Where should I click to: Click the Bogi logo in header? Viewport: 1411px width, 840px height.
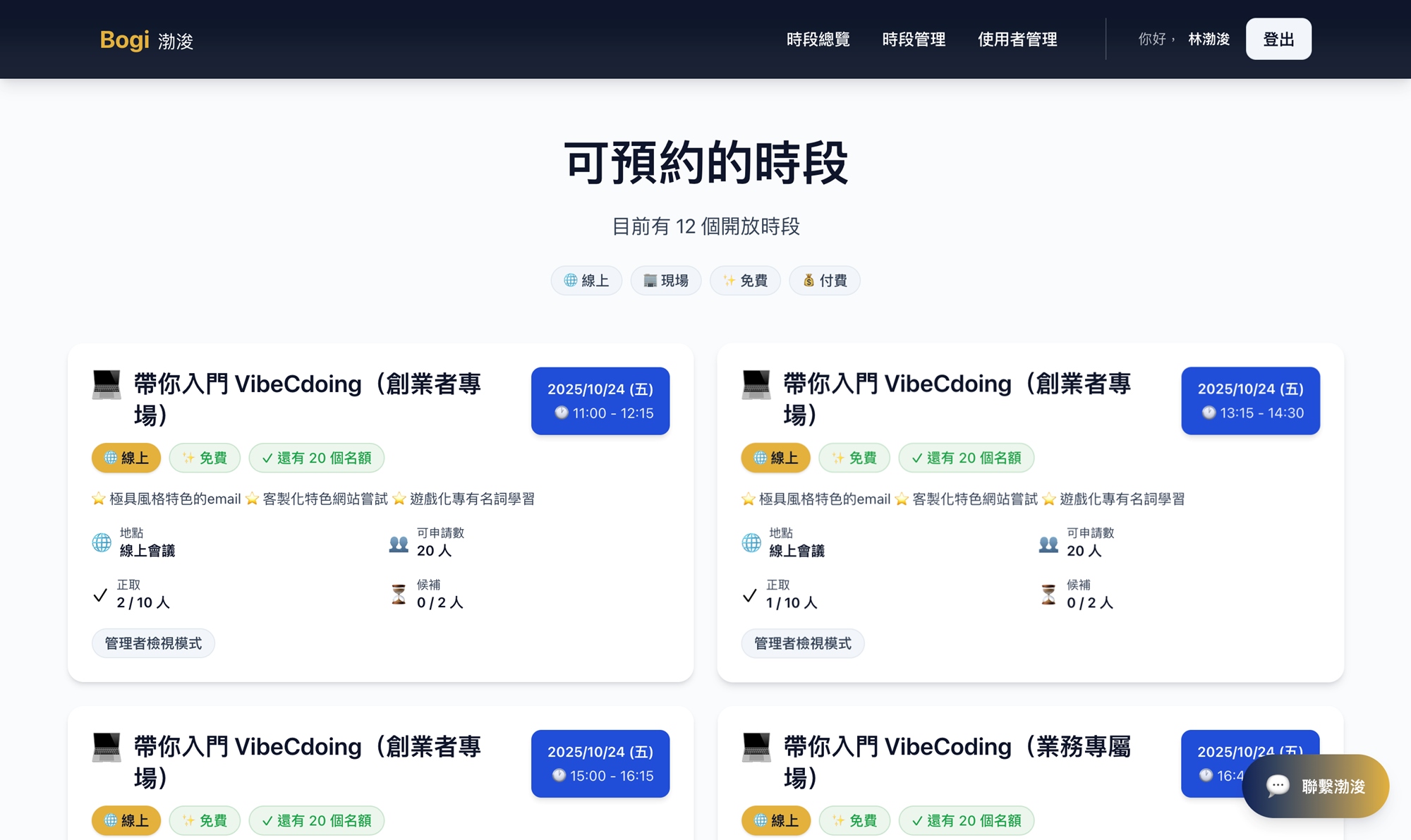coord(125,40)
